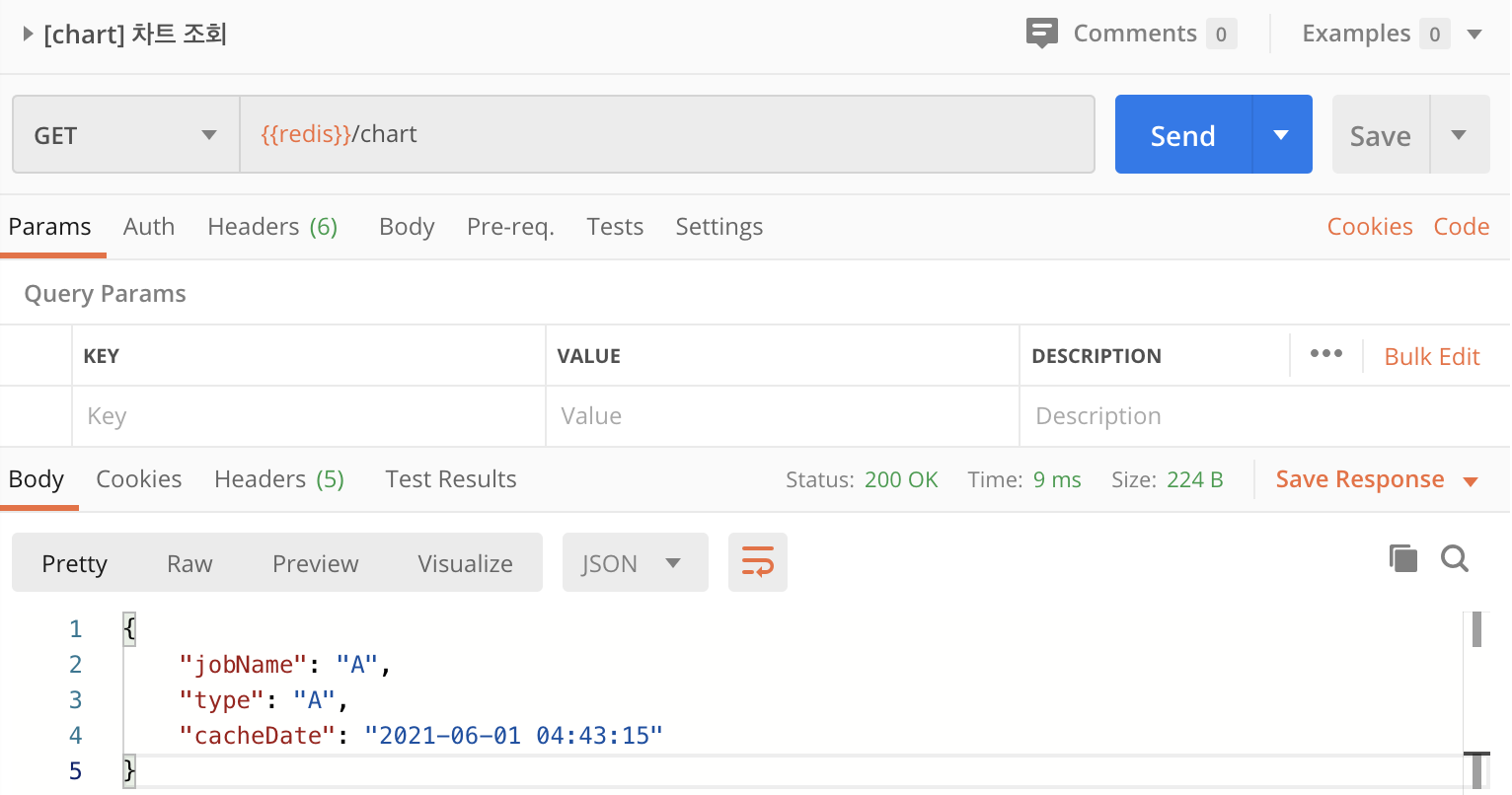Open the request Body tab

pyautogui.click(x=407, y=227)
